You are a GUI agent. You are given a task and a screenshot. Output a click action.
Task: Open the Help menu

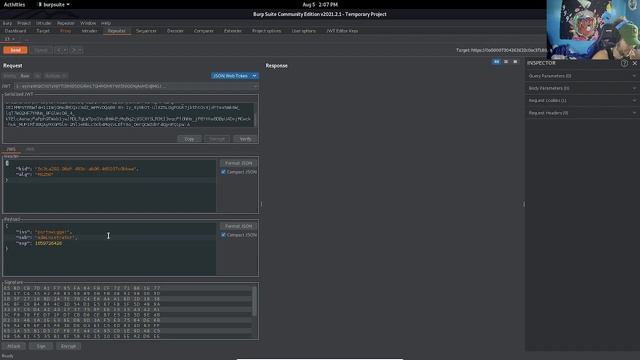(106, 23)
